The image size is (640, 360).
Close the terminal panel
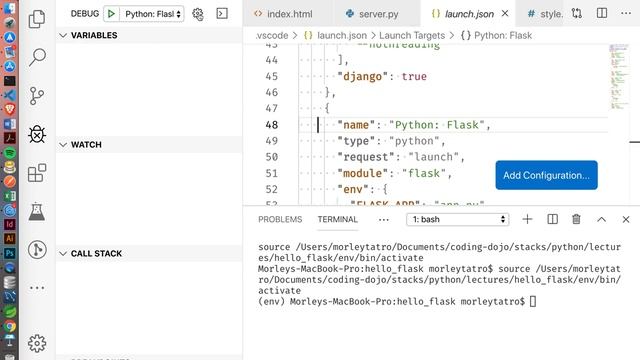click(x=626, y=219)
